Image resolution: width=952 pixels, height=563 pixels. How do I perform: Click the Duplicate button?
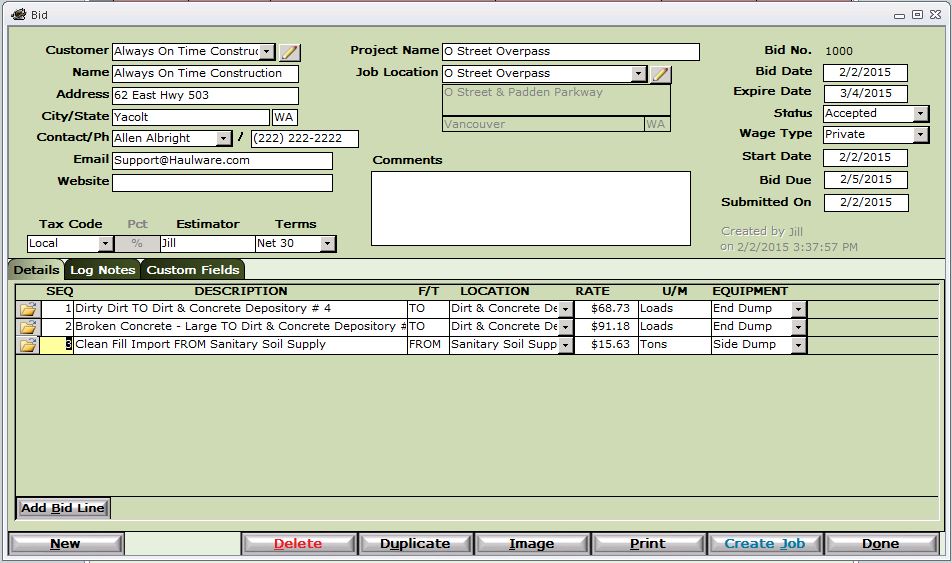point(415,544)
